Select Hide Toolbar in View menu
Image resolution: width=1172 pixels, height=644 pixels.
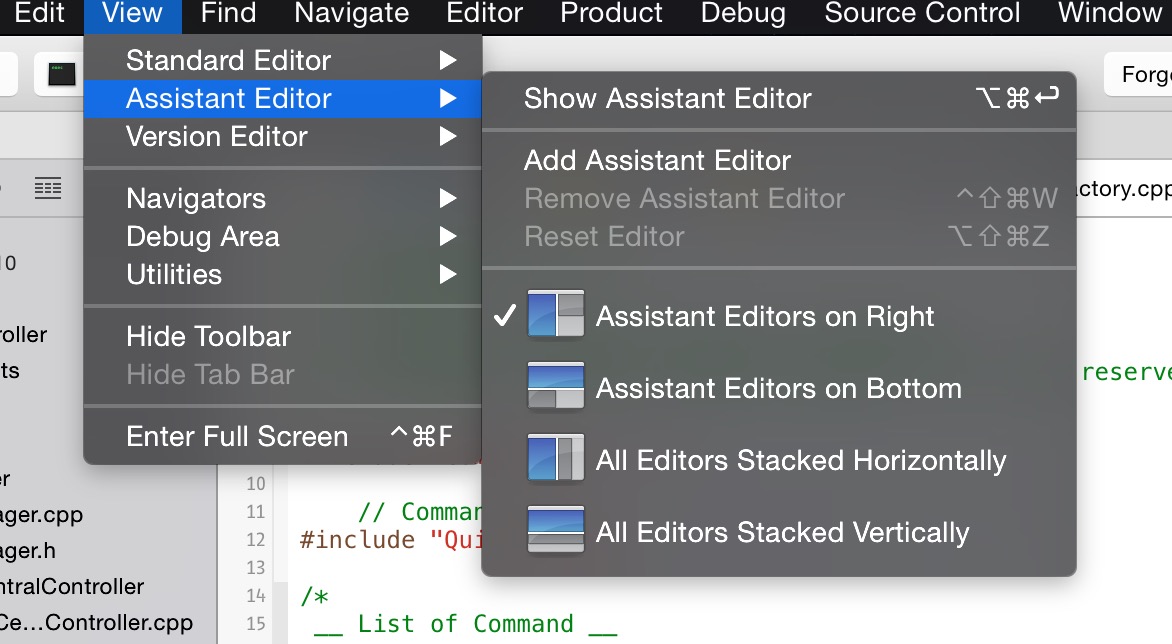click(x=208, y=336)
